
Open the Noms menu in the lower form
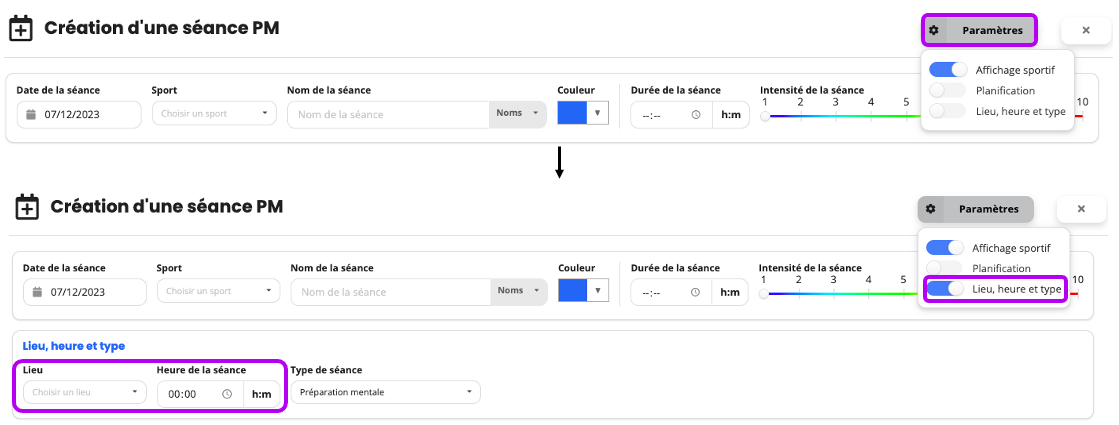coord(520,291)
